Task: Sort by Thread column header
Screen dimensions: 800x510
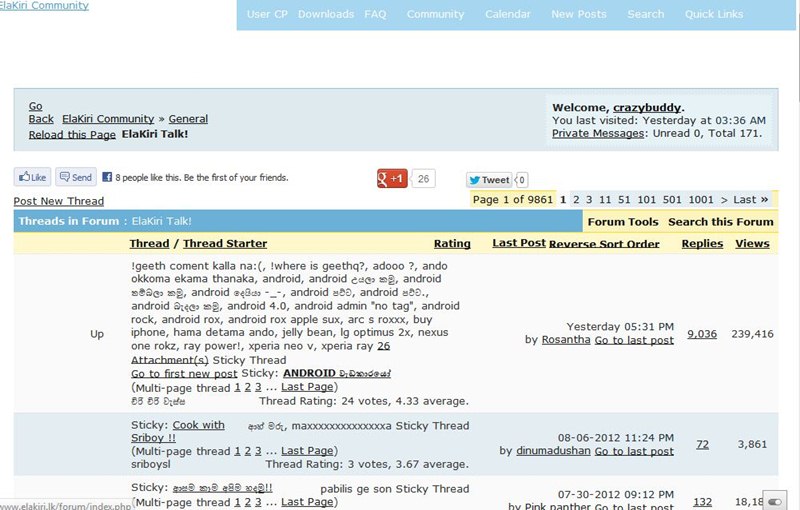Action: 149,243
